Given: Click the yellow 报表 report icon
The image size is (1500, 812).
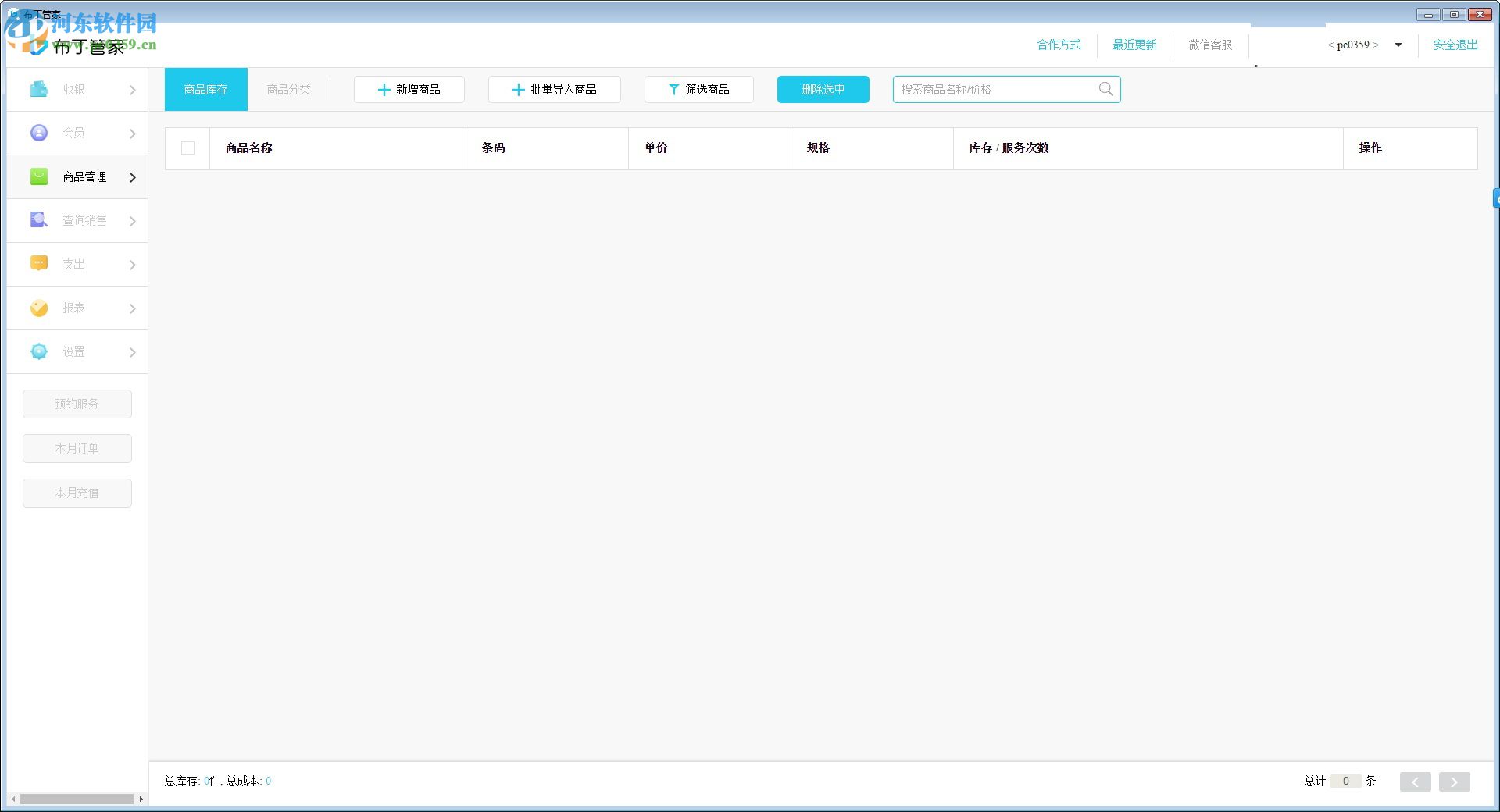Looking at the screenshot, I should tap(39, 308).
